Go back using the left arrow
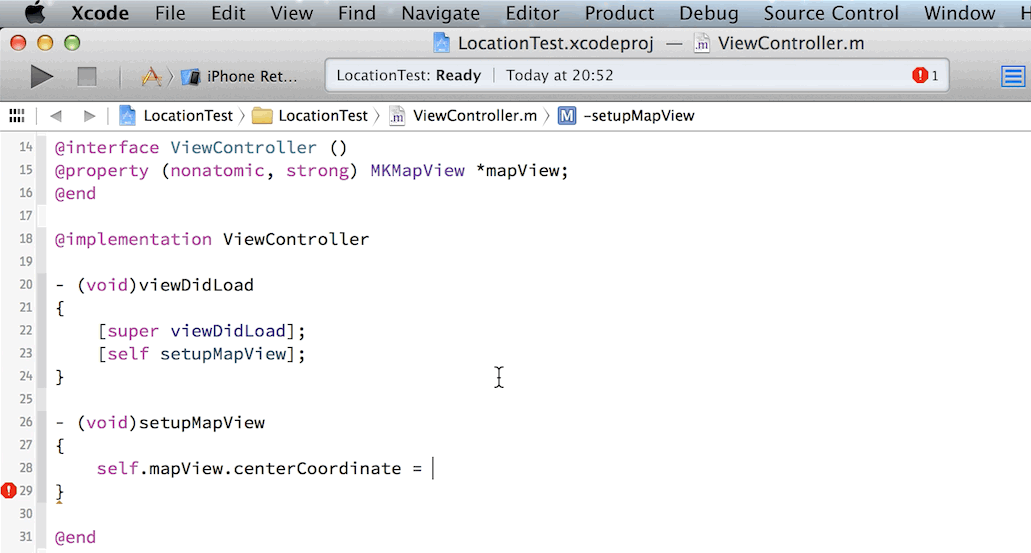This screenshot has height=553, width=1031. coord(56,115)
